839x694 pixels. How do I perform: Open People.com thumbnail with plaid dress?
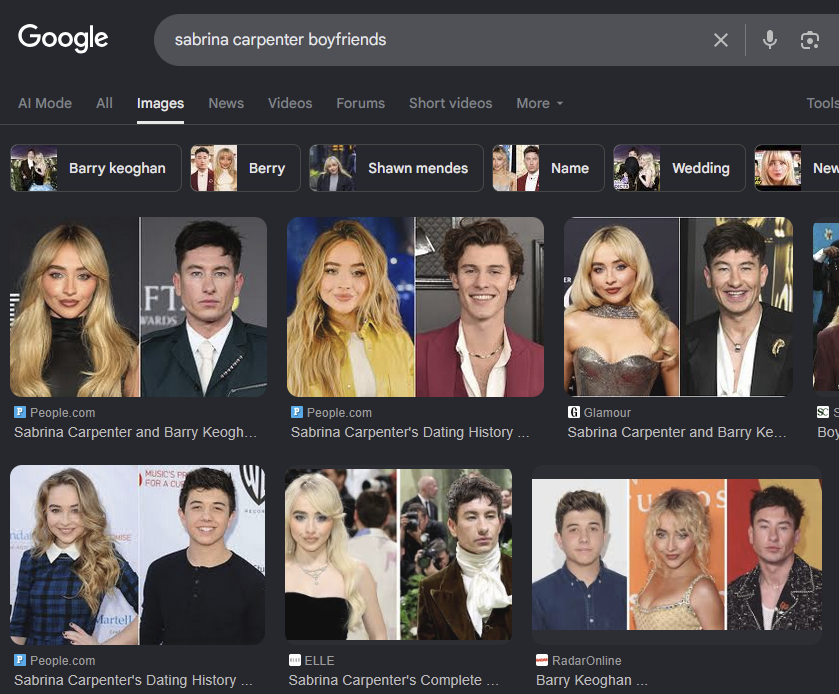click(138, 555)
